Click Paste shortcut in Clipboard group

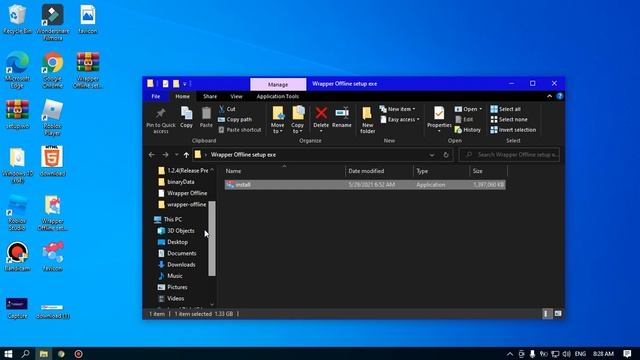coord(240,130)
